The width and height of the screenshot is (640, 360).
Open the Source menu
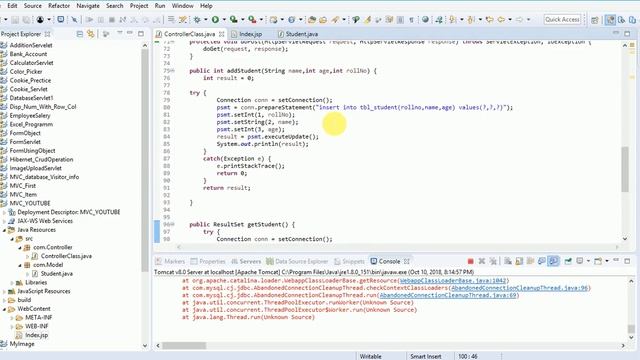click(33, 6)
